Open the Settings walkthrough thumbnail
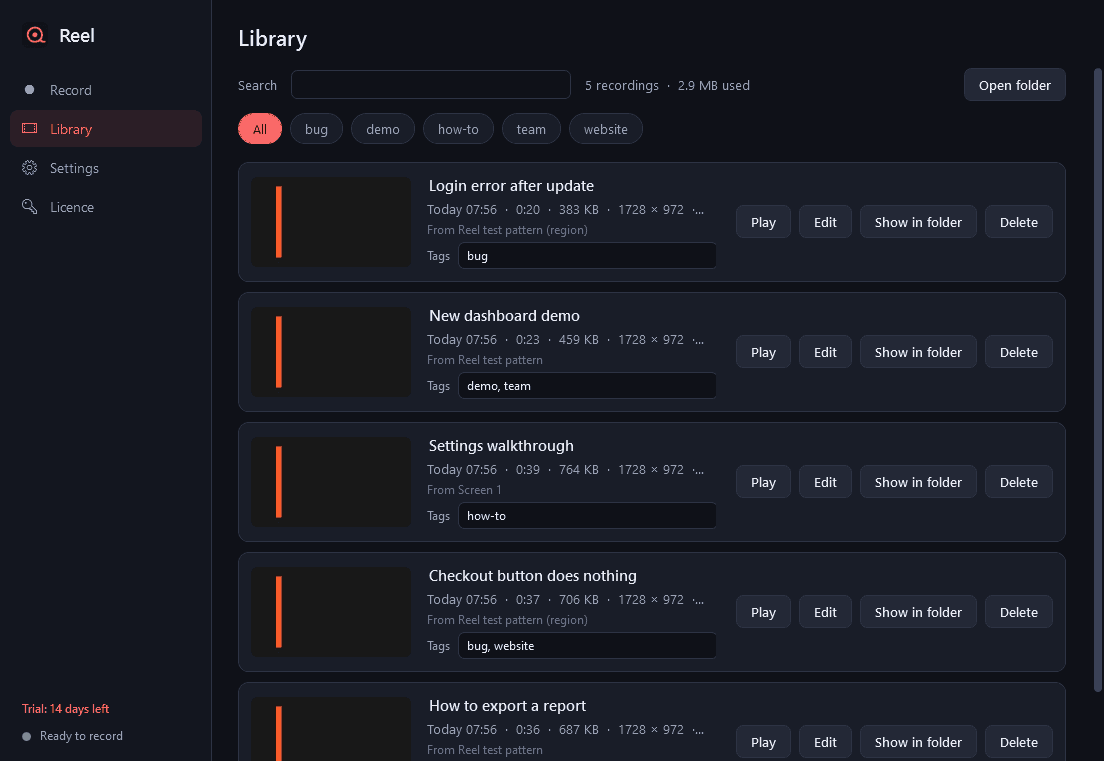This screenshot has width=1104, height=761. tap(331, 482)
